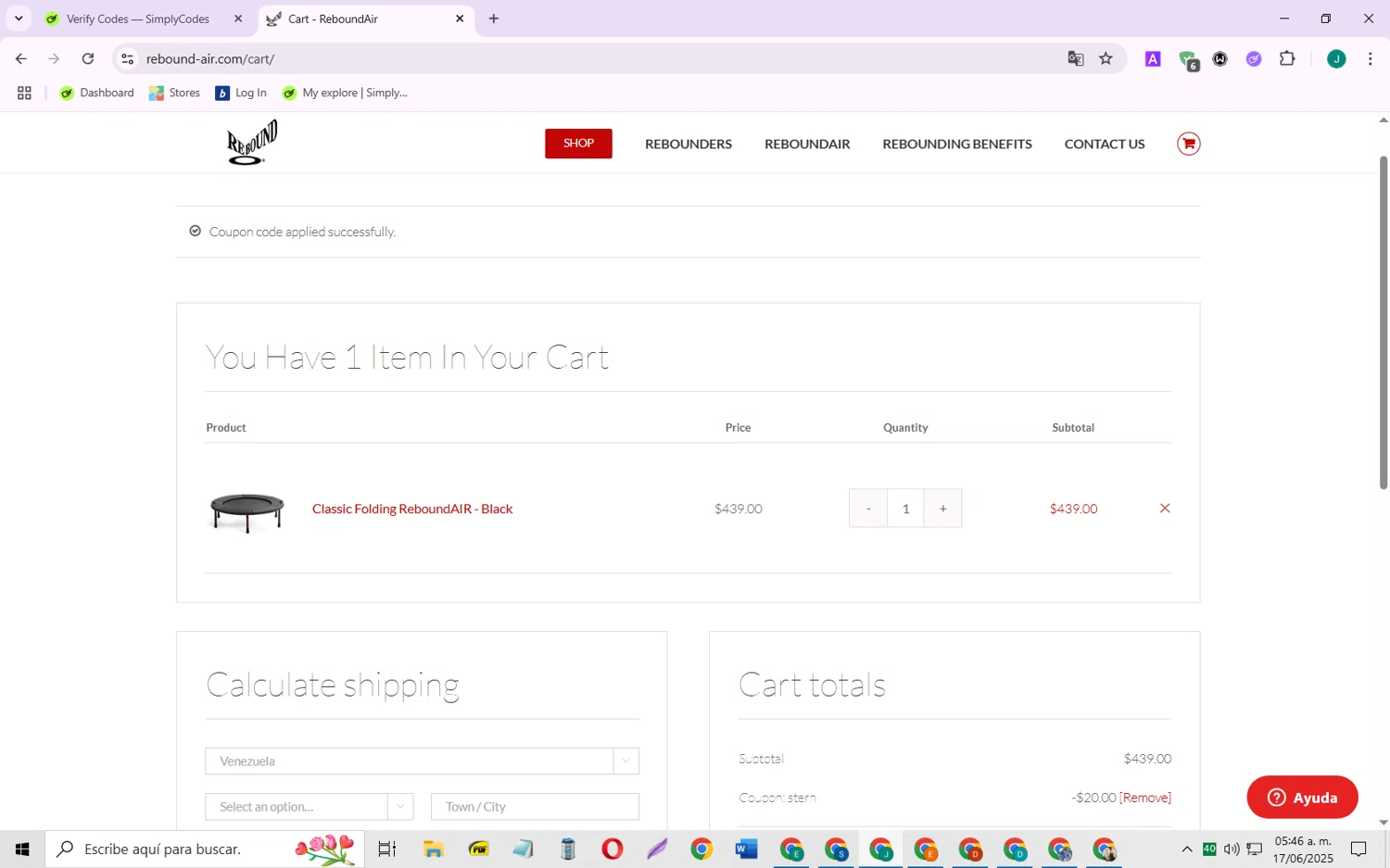
Task: Click the page vertical scrollbar thumb
Action: click(1384, 322)
